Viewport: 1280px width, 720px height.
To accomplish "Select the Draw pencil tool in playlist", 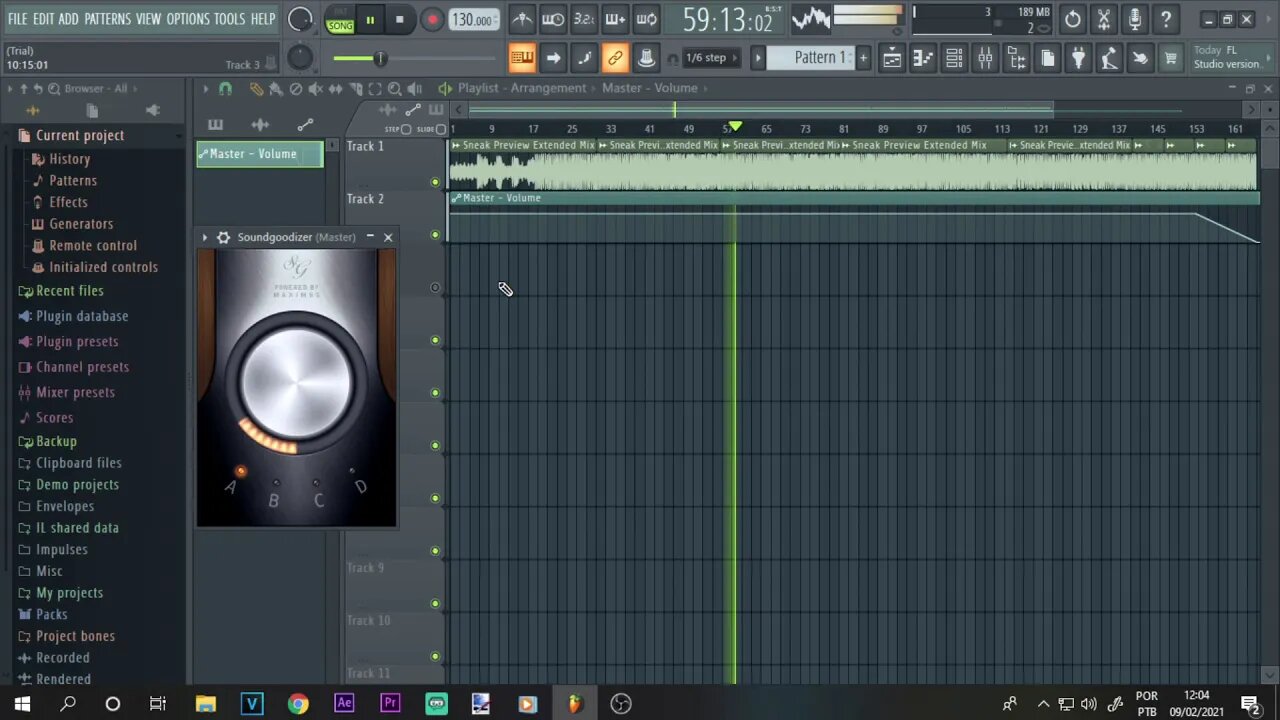I will point(256,89).
